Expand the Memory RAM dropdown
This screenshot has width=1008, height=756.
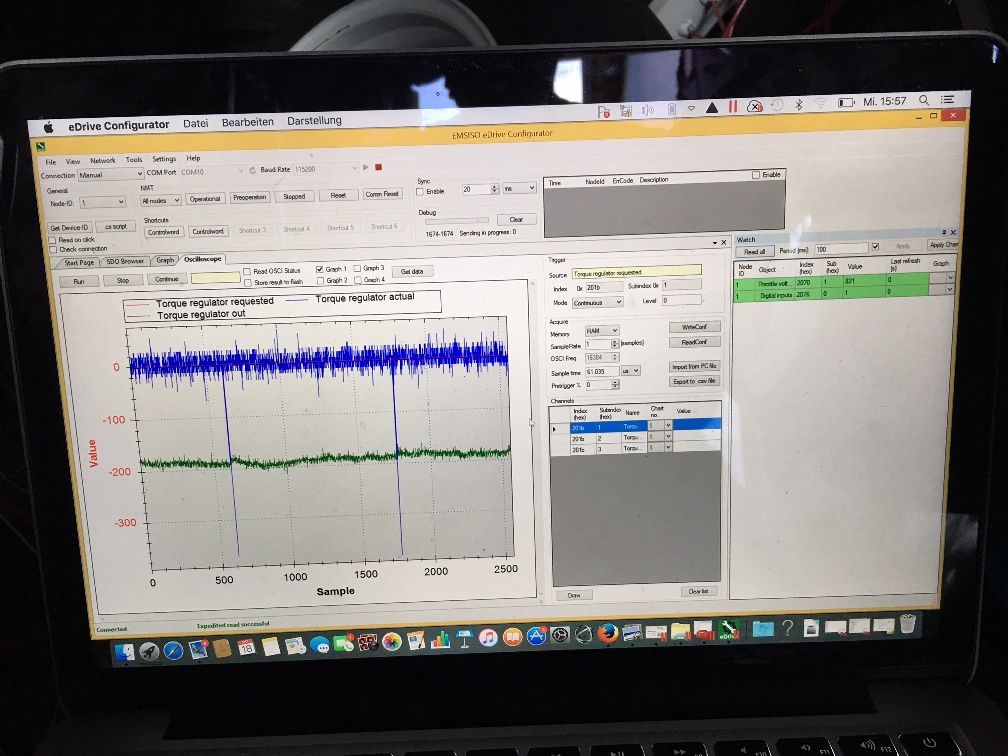click(x=603, y=331)
